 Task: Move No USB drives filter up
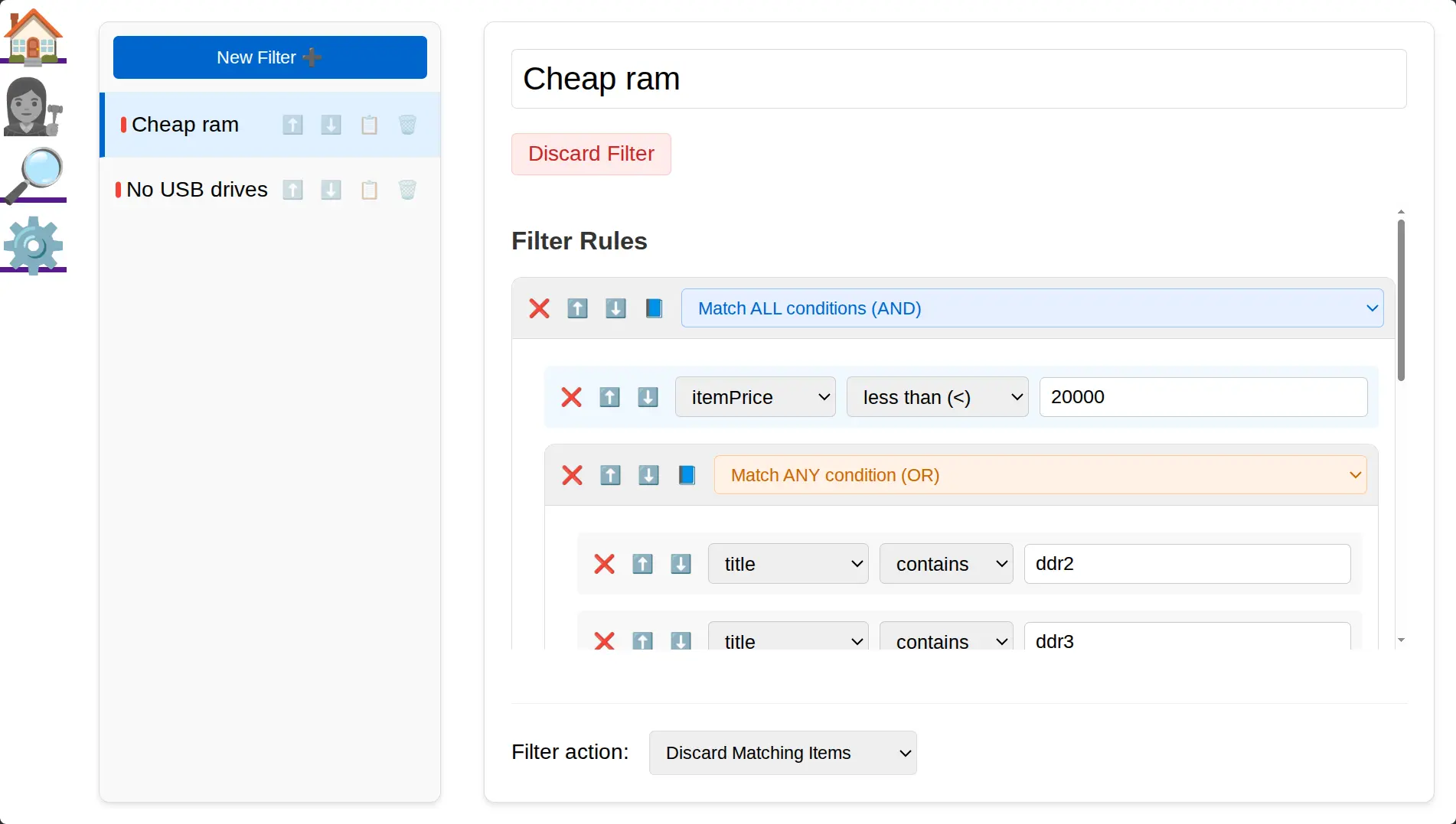292,190
